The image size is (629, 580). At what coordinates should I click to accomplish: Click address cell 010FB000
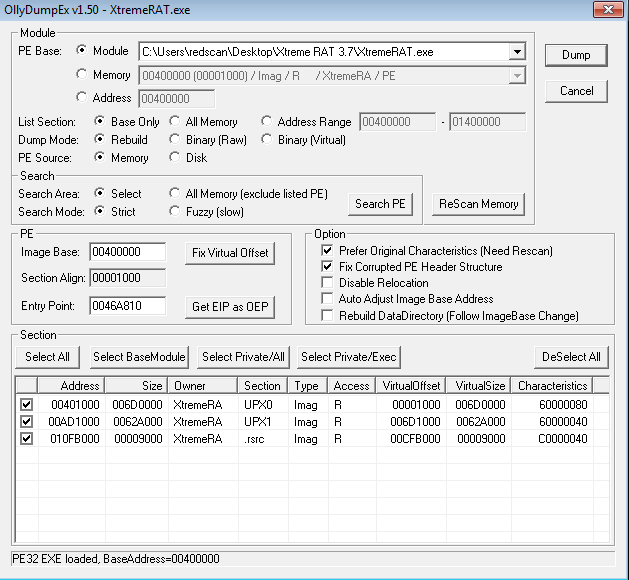(x=75, y=439)
